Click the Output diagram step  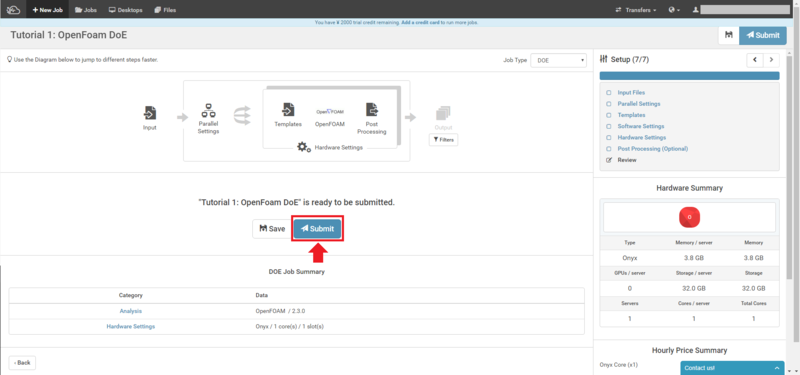click(443, 118)
